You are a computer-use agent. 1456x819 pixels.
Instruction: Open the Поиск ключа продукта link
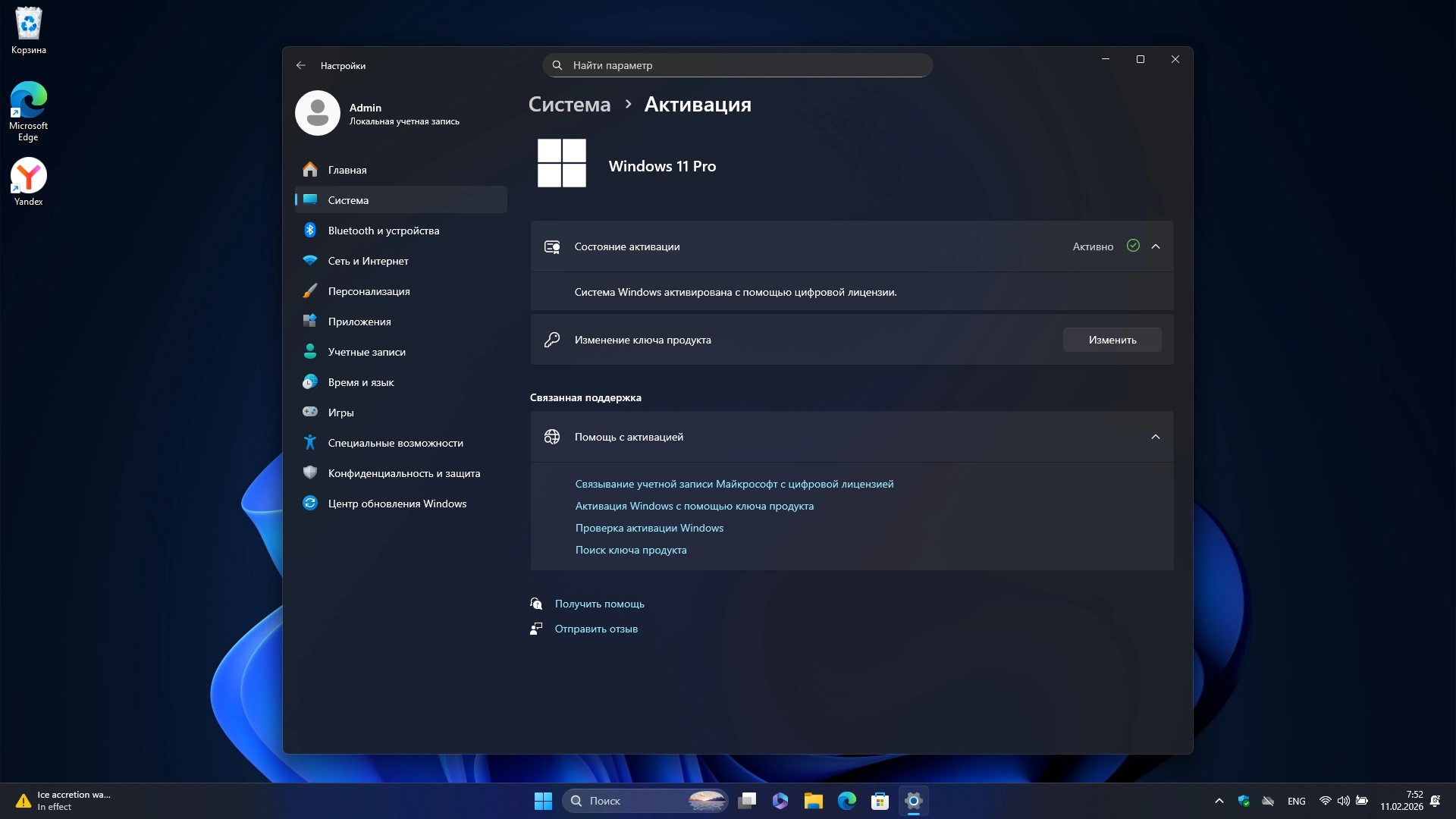click(630, 550)
